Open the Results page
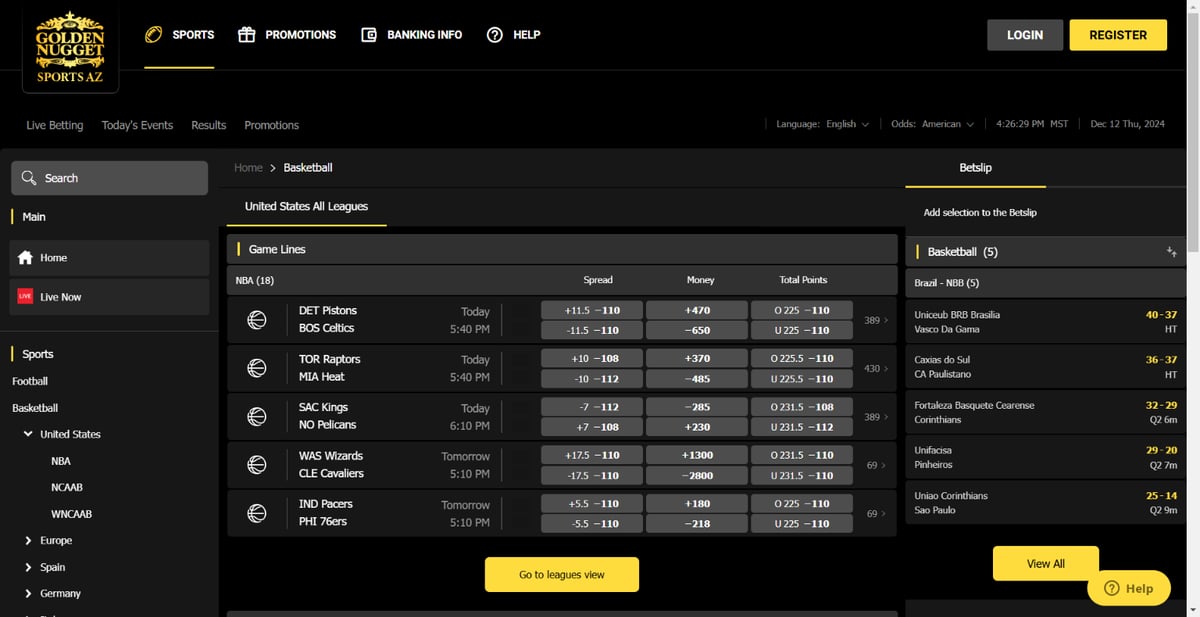Viewport: 1200px width, 617px height. pyautogui.click(x=209, y=125)
